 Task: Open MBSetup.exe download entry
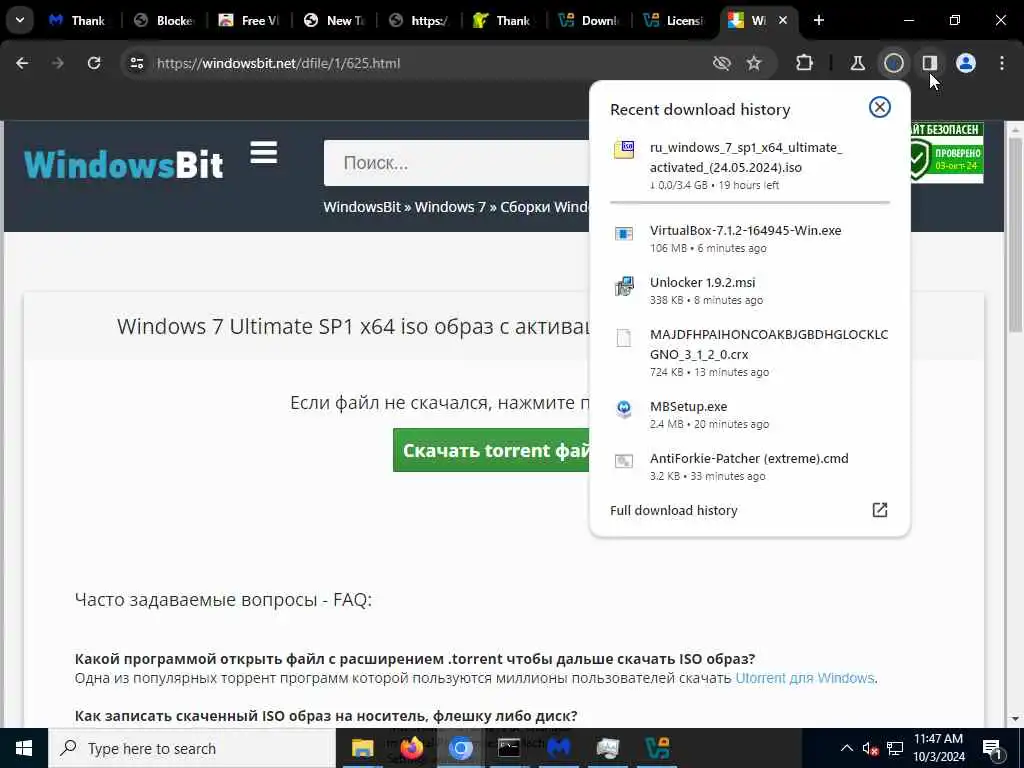[x=750, y=415]
